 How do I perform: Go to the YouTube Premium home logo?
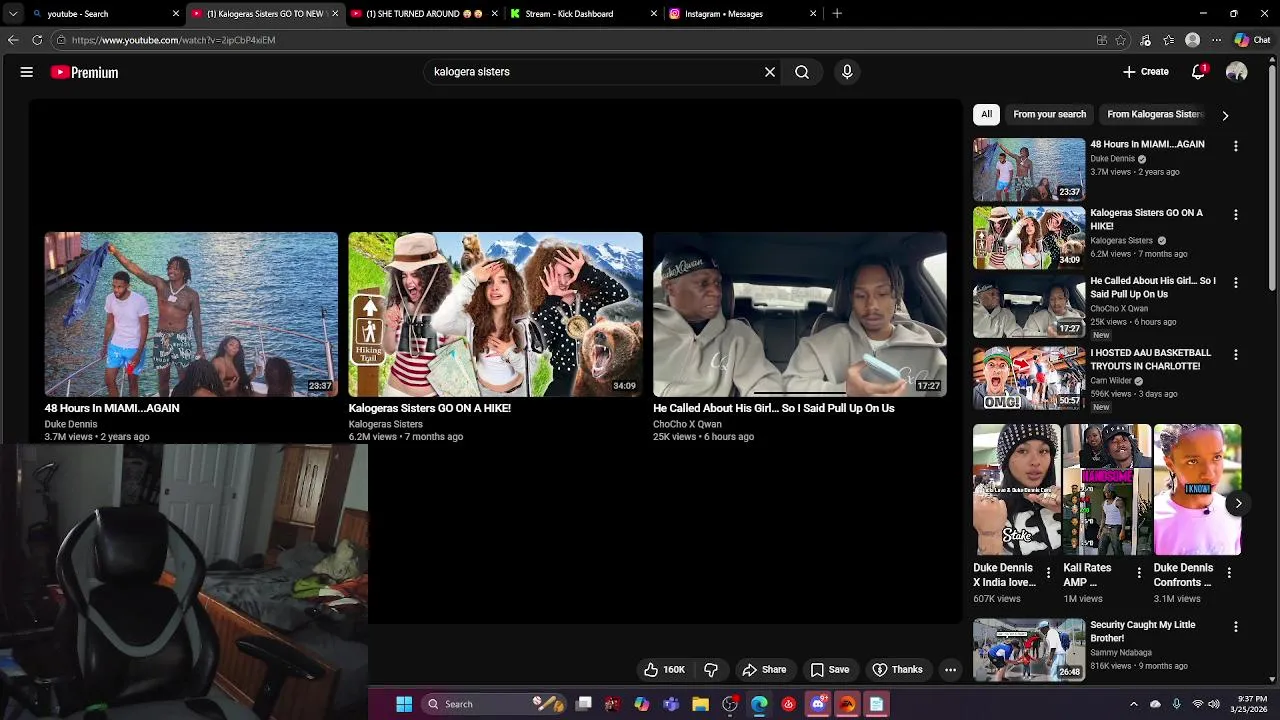click(x=85, y=72)
